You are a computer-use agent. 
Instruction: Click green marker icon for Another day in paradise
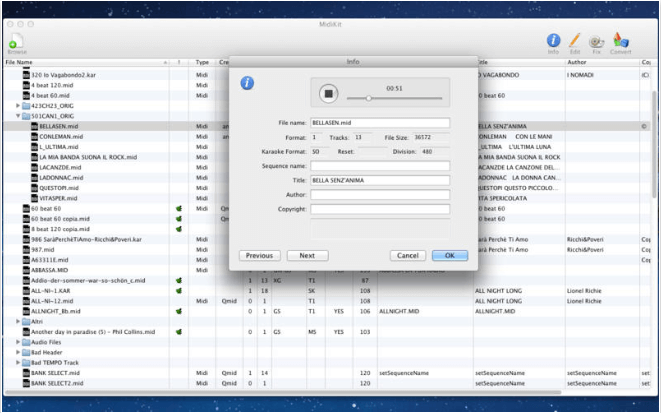(x=179, y=332)
